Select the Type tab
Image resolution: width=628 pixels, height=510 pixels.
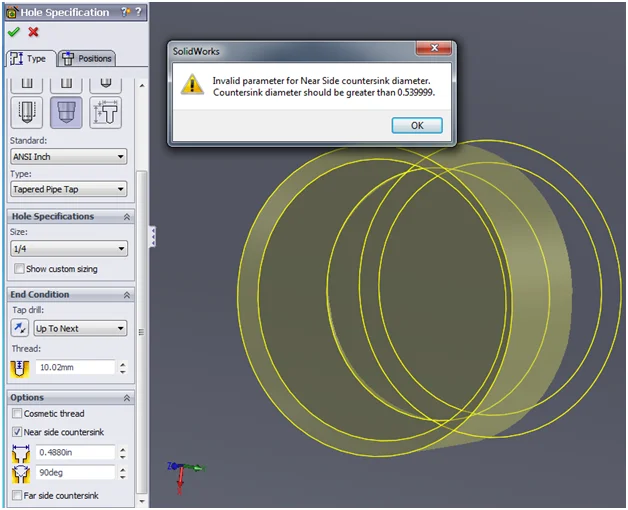pos(29,58)
